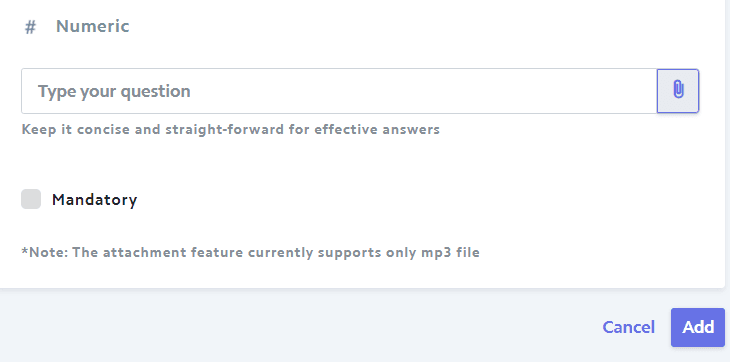Viewport: 730px width, 362px height.
Task: Focus the Type your question field
Action: (x=339, y=91)
